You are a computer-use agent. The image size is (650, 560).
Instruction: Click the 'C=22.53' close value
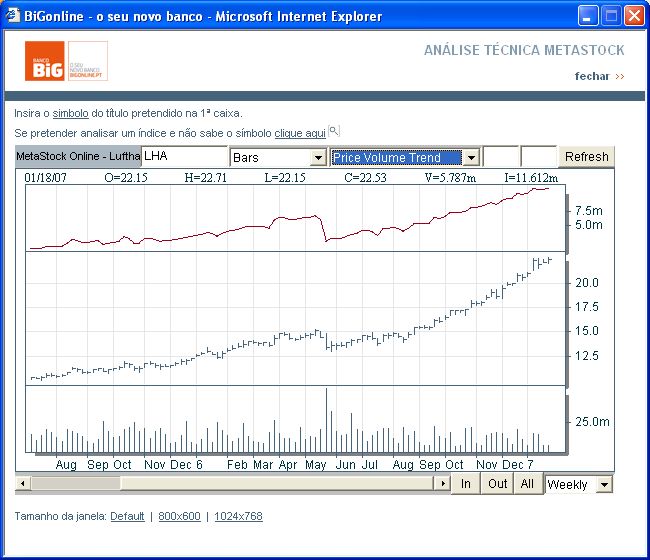[365, 178]
